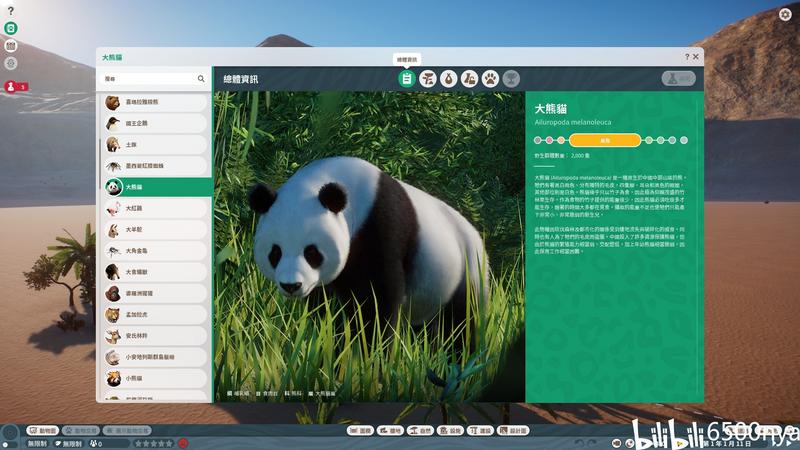Select the 小熊貓 red panda entry
Image resolution: width=800 pixels, height=450 pixels.
coord(156,379)
